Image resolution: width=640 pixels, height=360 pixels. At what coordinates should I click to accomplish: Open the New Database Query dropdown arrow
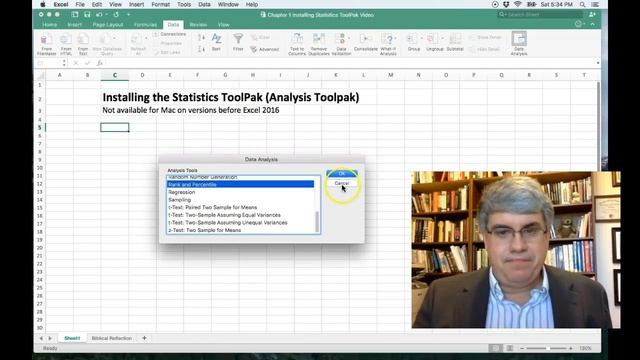pos(114,38)
